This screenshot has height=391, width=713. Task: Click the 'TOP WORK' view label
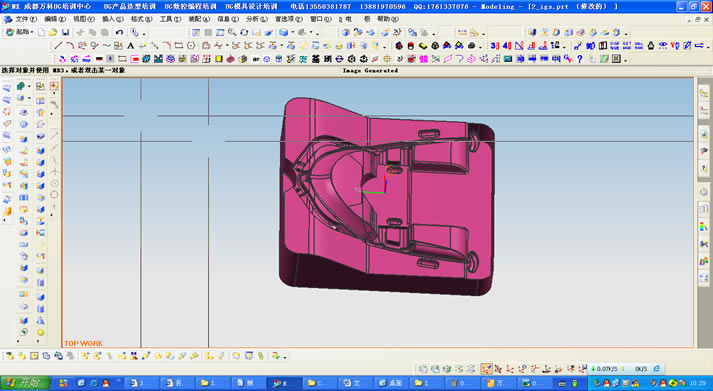[83, 343]
